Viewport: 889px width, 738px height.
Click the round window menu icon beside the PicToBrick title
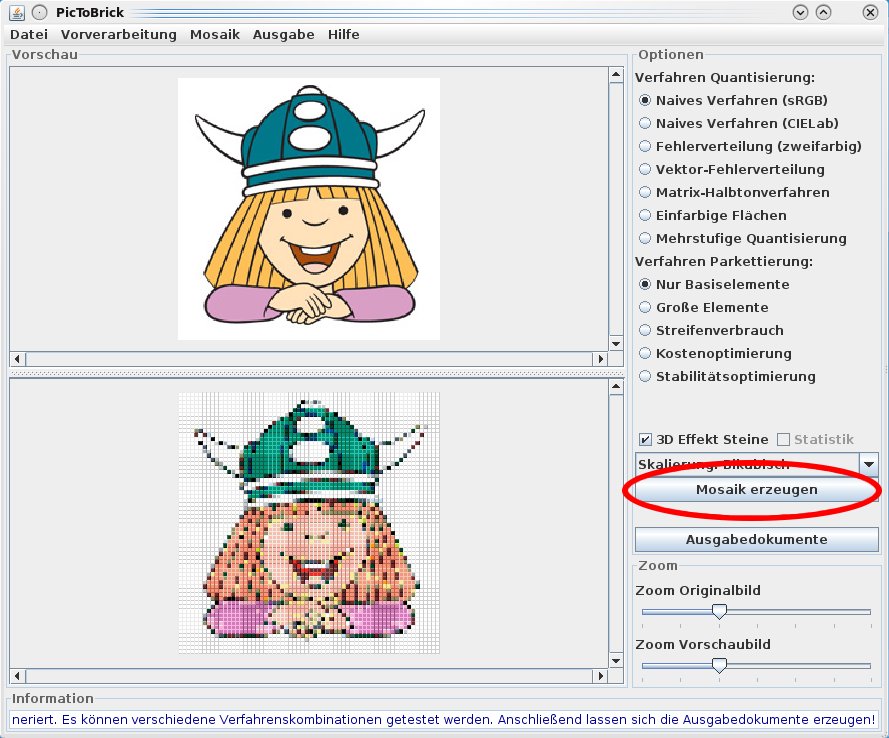39,12
